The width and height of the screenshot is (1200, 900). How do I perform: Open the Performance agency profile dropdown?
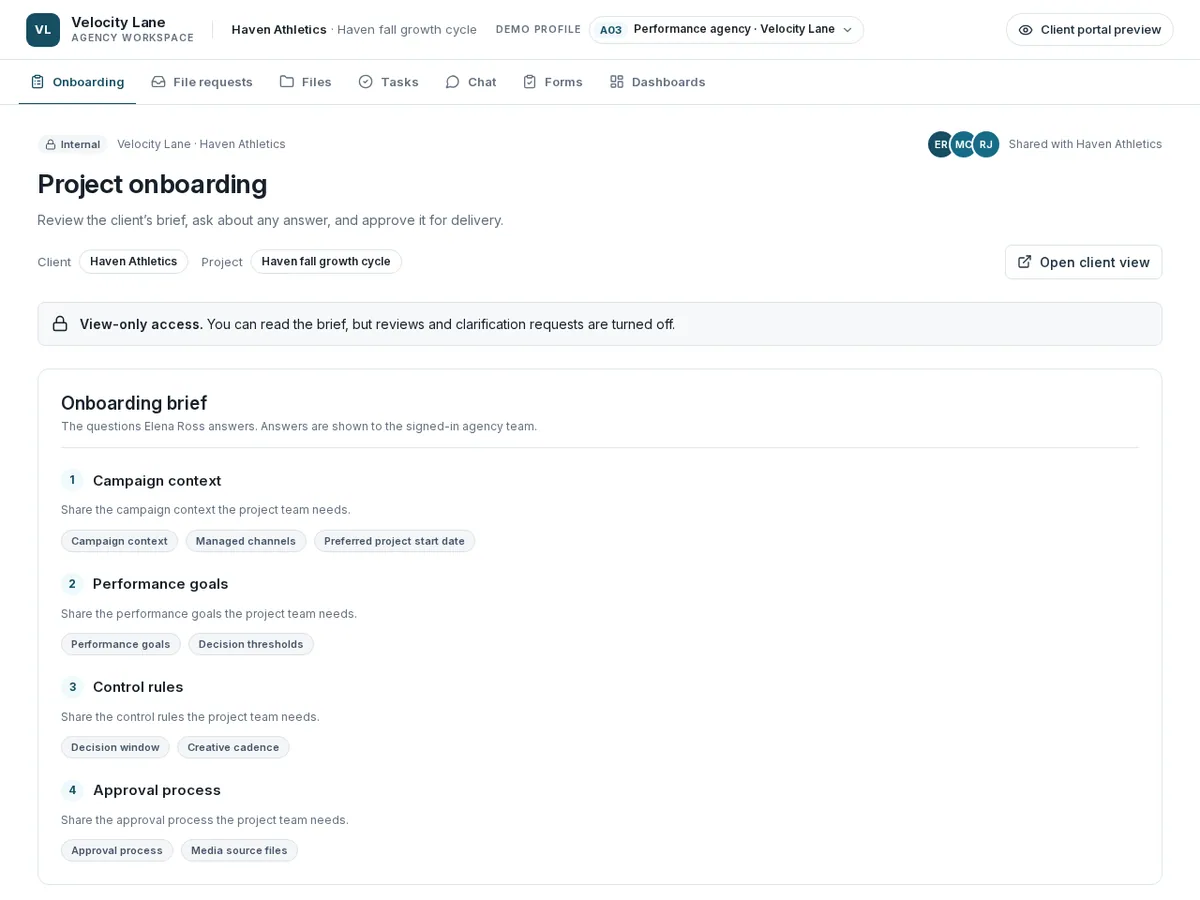point(726,30)
